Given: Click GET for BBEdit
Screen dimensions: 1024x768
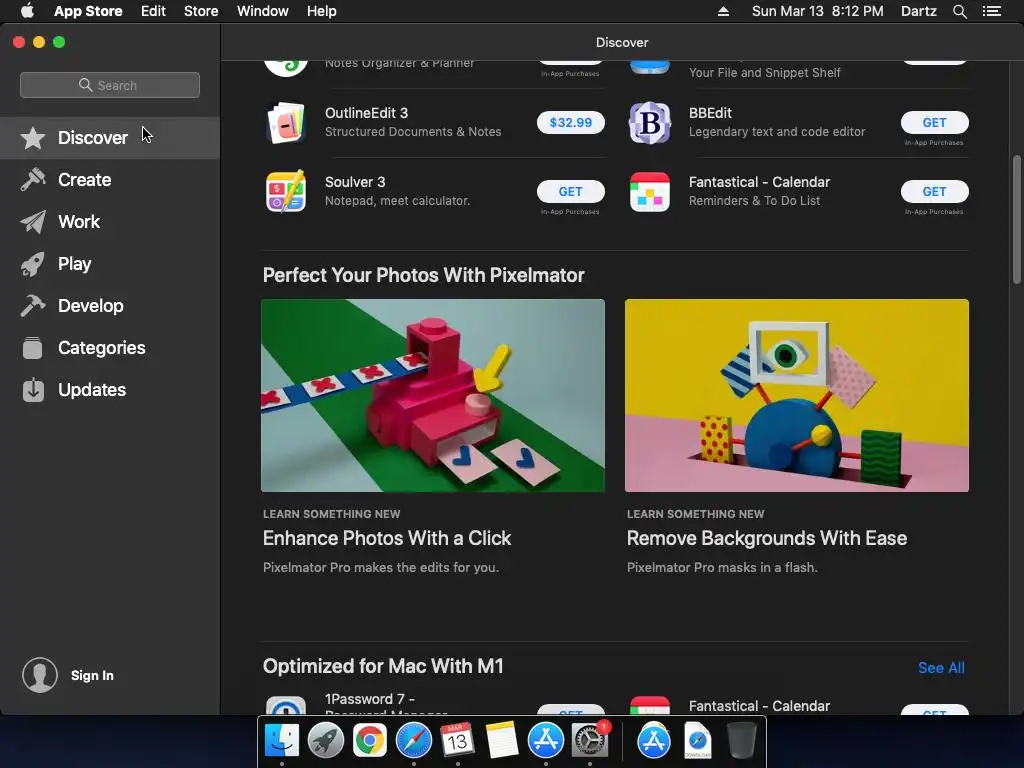Looking at the screenshot, I should click(x=935, y=123).
